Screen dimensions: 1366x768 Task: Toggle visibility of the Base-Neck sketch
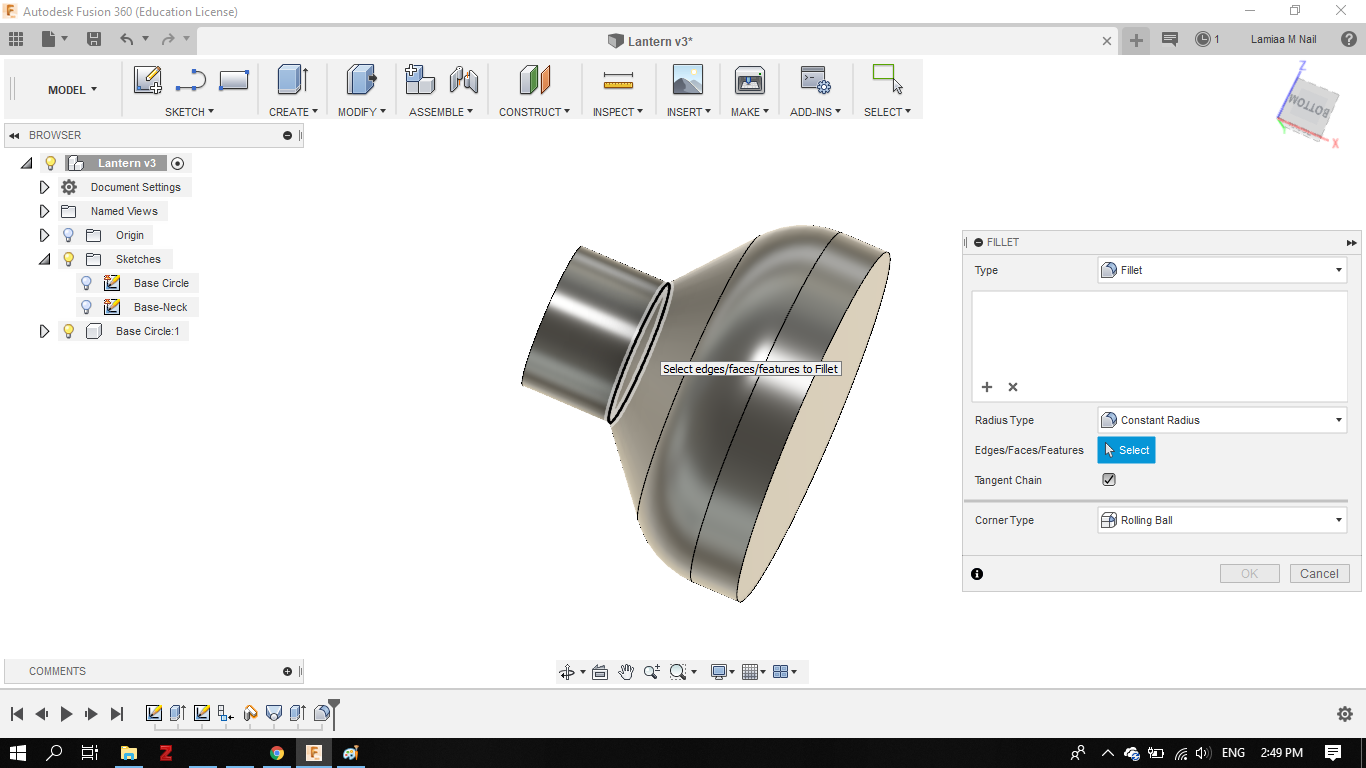click(87, 307)
